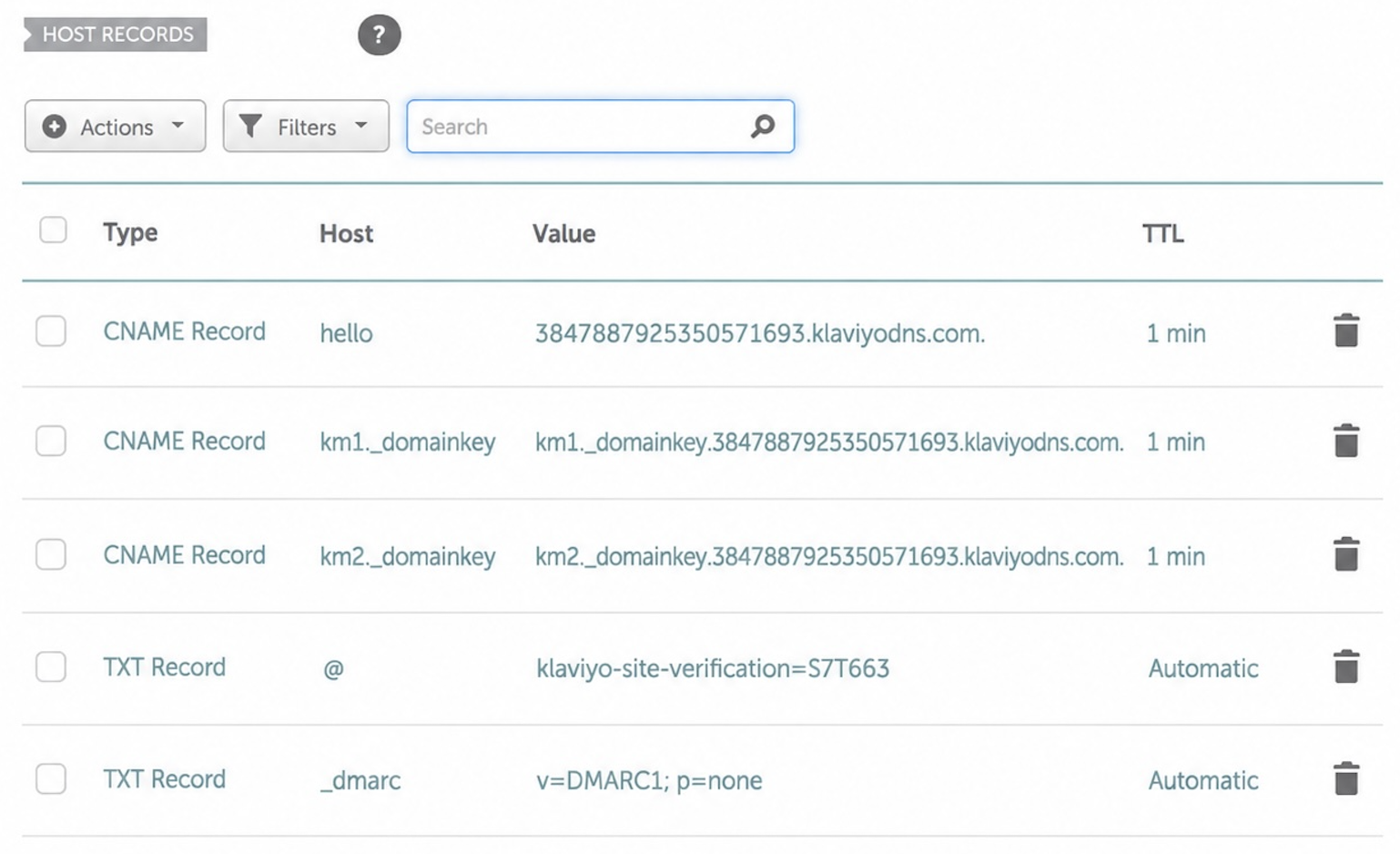
Task: Select the km1._domainkey record checkbox
Action: (51, 442)
